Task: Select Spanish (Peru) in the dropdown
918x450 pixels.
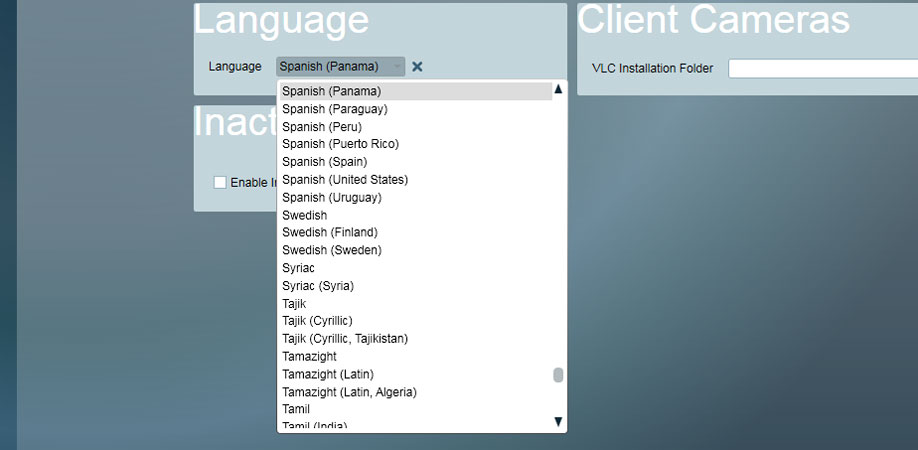Action: tap(321, 127)
